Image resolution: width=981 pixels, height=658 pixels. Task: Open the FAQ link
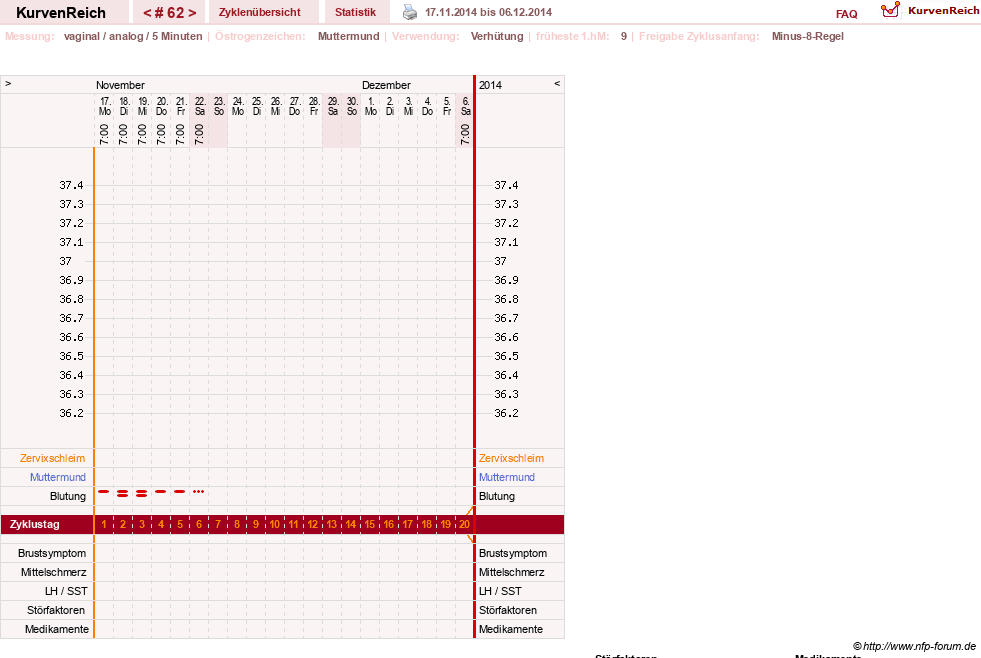pyautogui.click(x=846, y=14)
